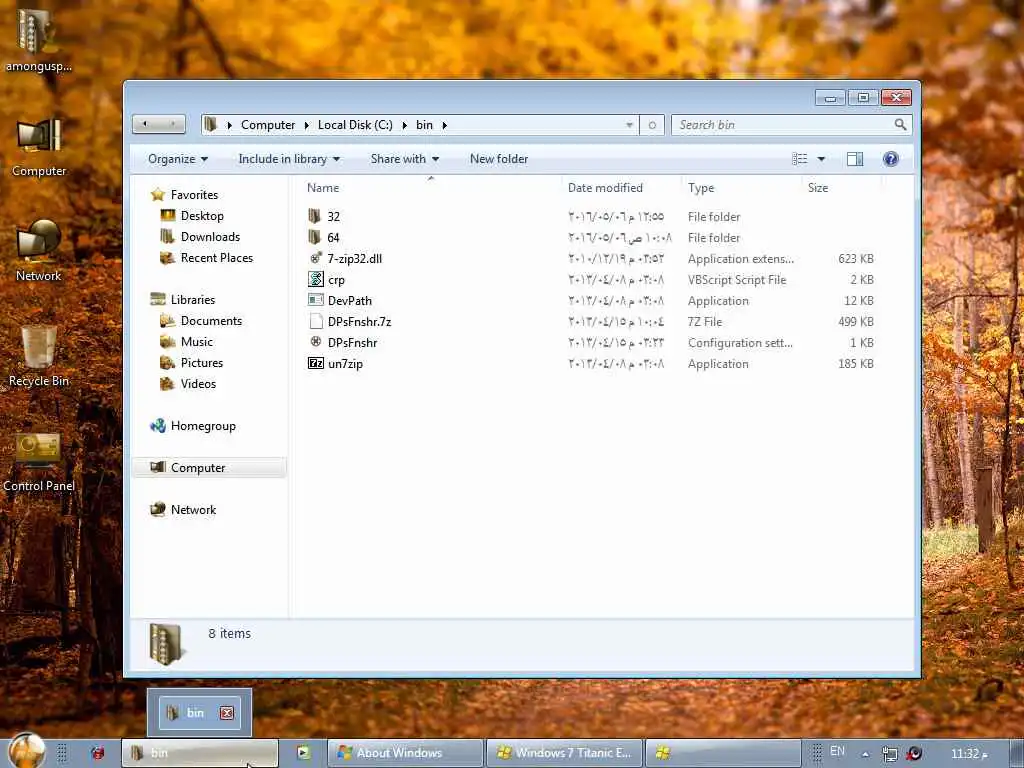1024x768 pixels.
Task: Open the Organize dropdown menu
Action: tap(178, 159)
